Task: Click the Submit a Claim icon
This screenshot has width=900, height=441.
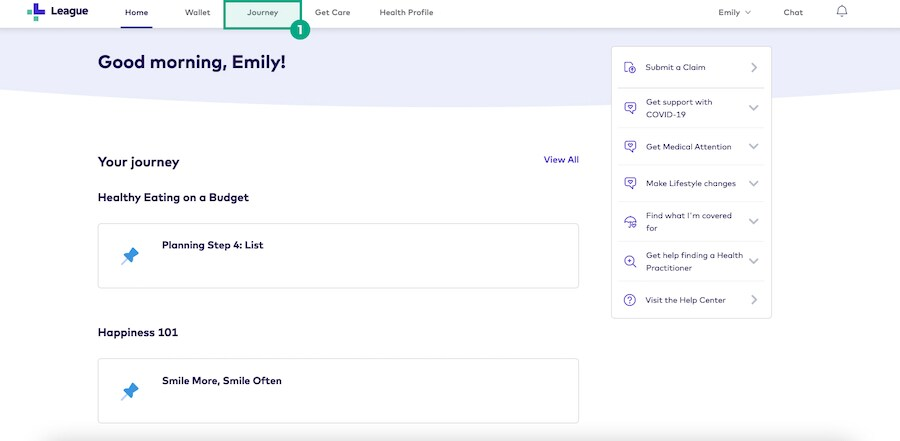Action: click(x=630, y=68)
